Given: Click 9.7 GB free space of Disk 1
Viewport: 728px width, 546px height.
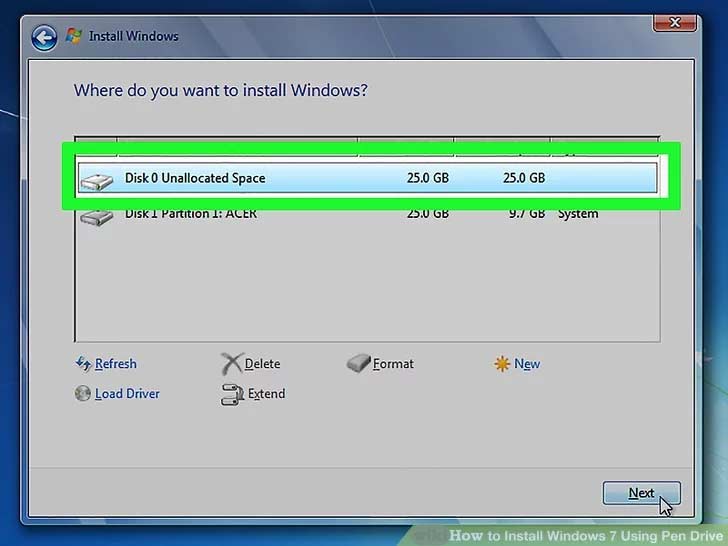Looking at the screenshot, I should [x=527, y=214].
